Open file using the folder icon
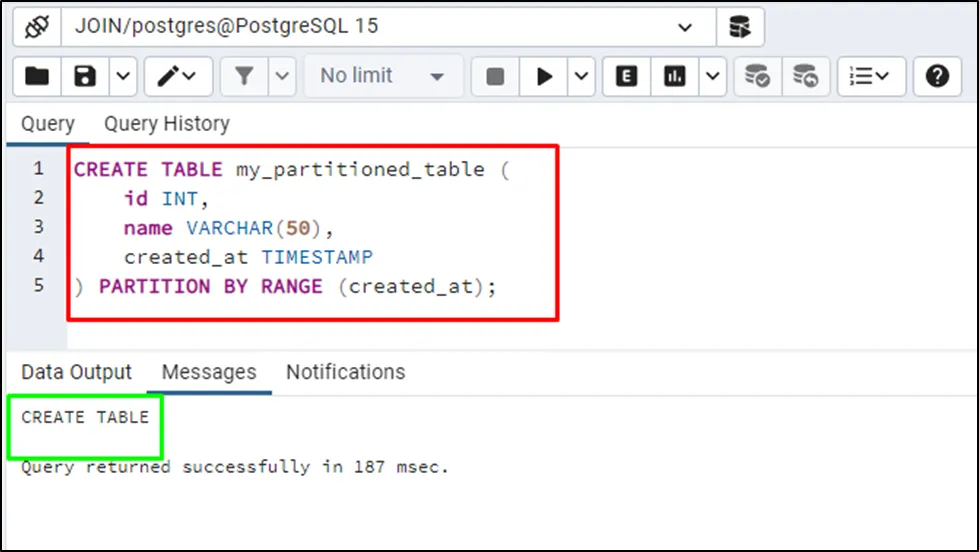979x552 pixels. pyautogui.click(x=37, y=76)
